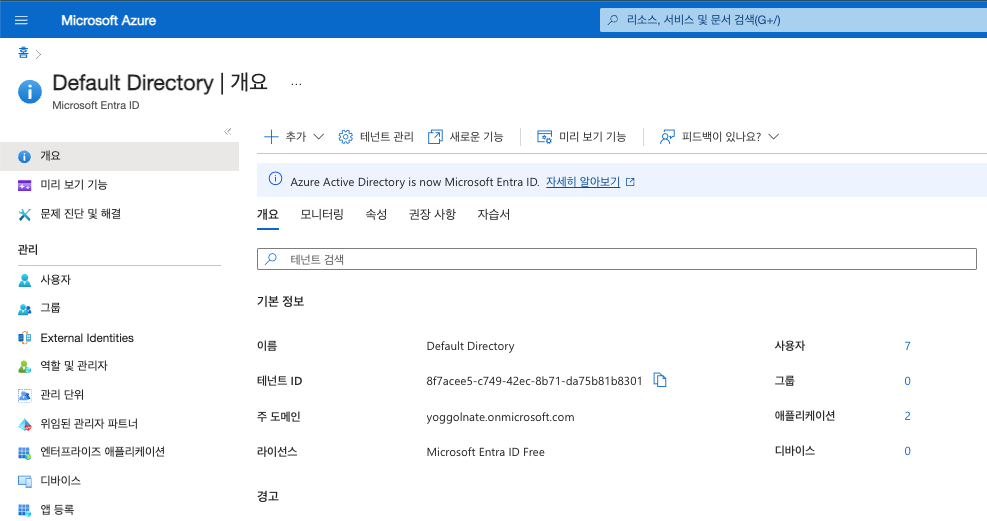Open 미리 보기 기능 toolbar button

[x=582, y=137]
